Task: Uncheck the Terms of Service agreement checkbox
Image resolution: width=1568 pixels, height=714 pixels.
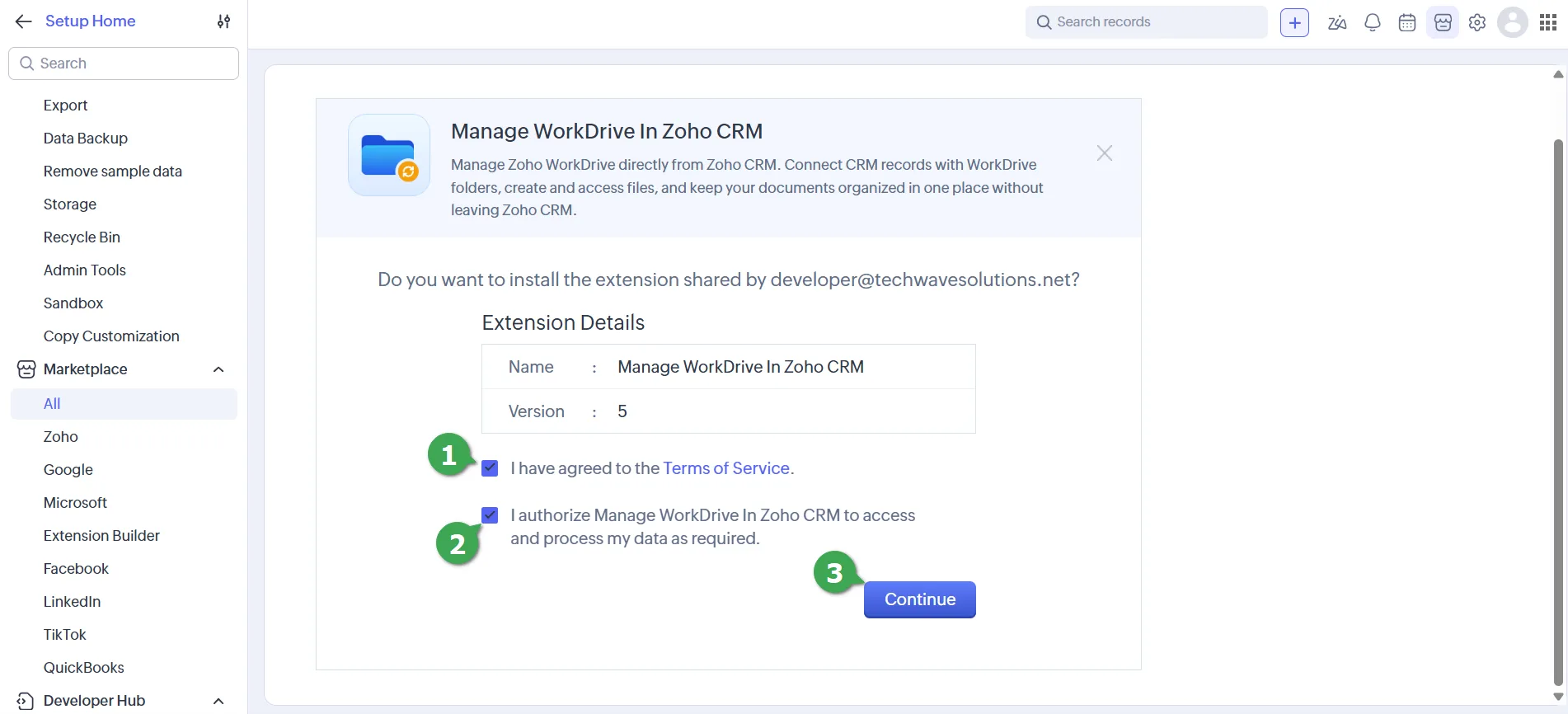Action: [x=490, y=468]
